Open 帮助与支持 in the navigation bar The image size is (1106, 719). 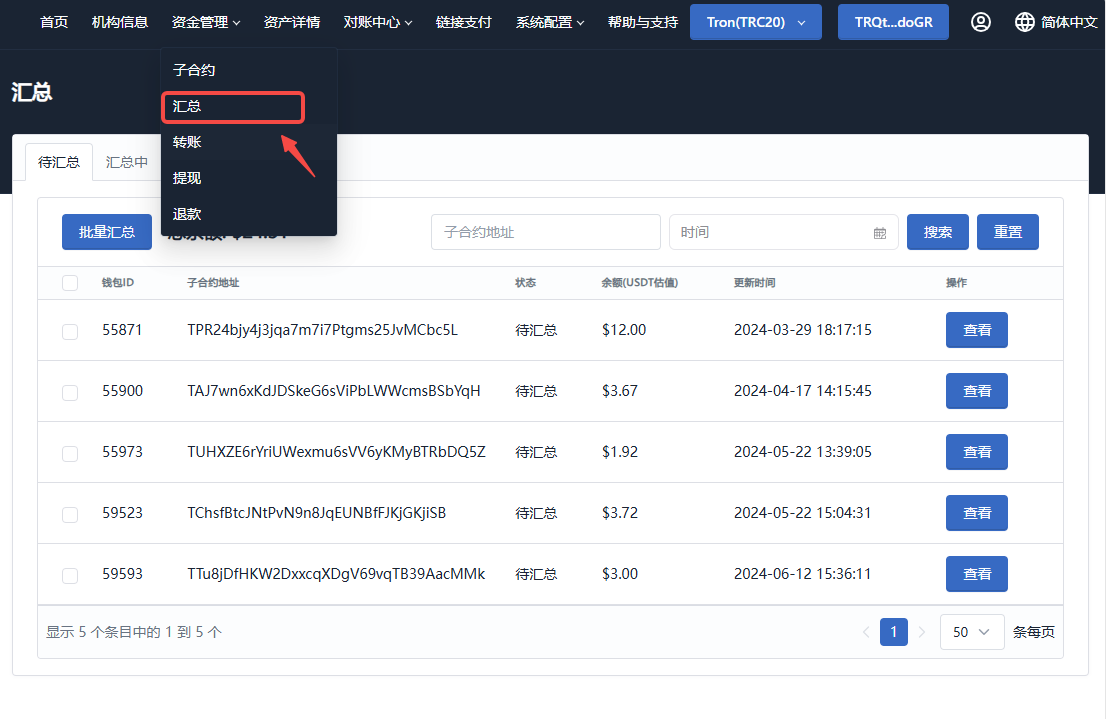click(643, 23)
